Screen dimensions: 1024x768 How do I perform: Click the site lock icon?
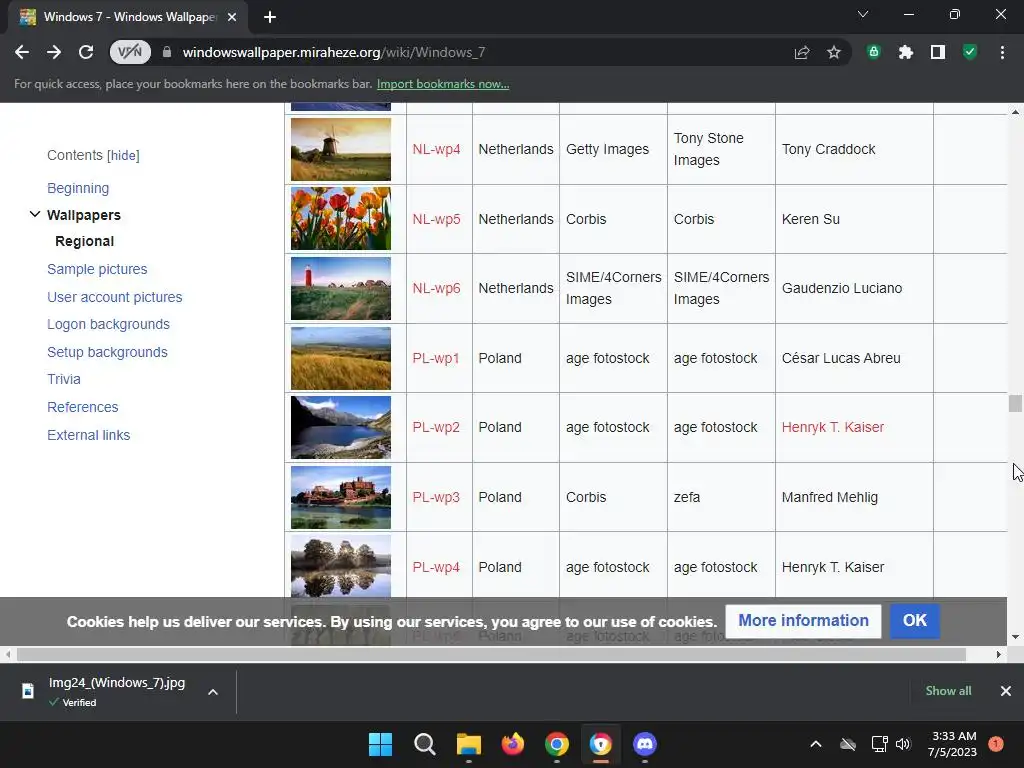pos(167,52)
